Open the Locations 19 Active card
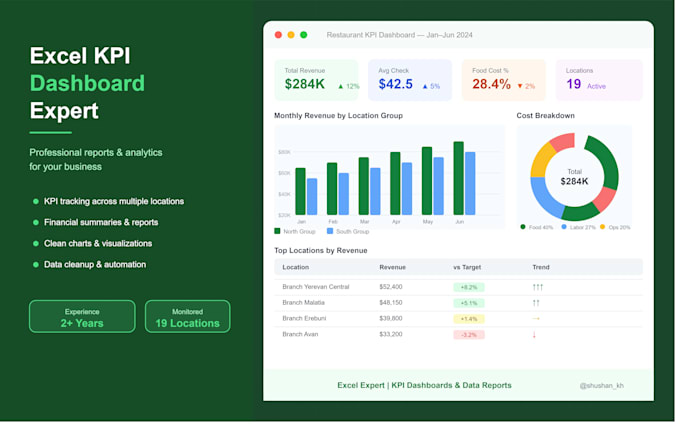The width and height of the screenshot is (680, 427). coord(599,80)
